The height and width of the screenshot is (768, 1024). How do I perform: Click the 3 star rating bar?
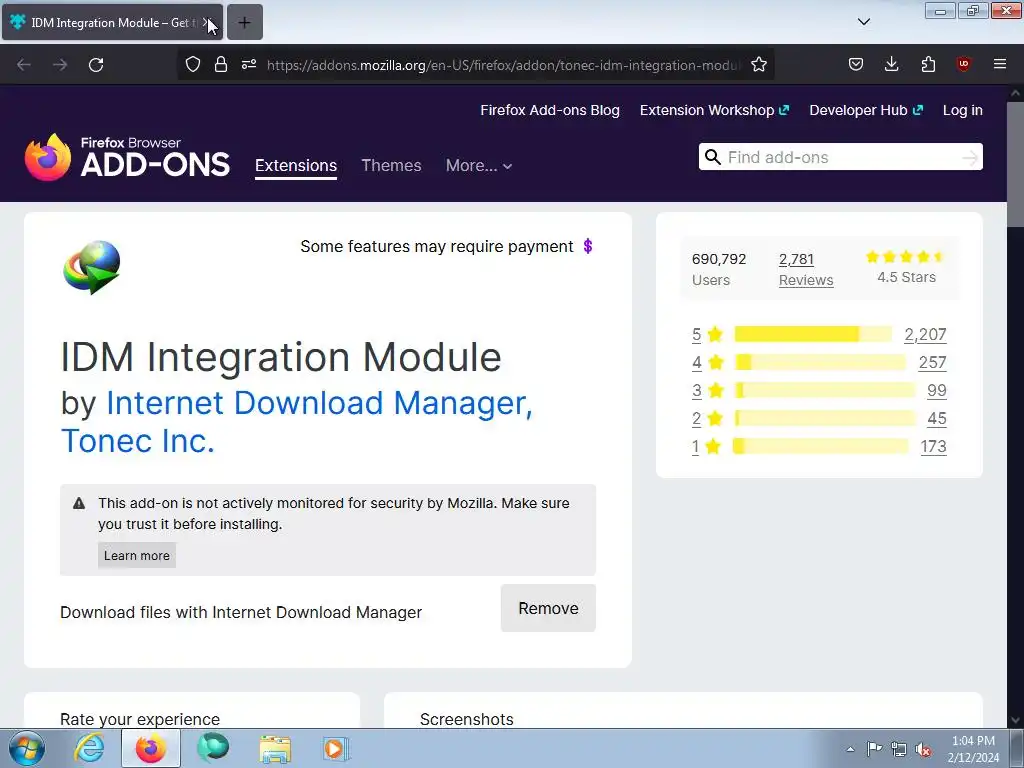(x=825, y=391)
